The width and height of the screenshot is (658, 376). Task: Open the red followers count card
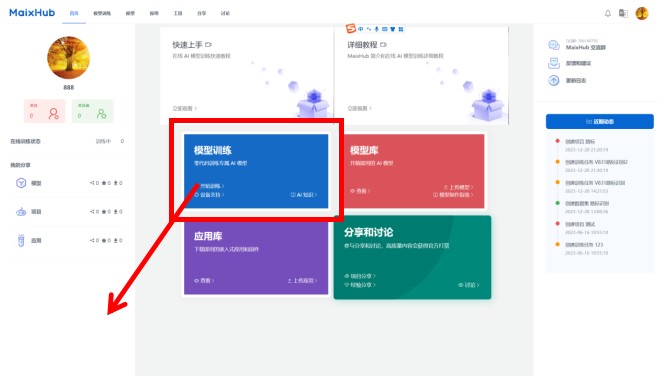(44, 111)
